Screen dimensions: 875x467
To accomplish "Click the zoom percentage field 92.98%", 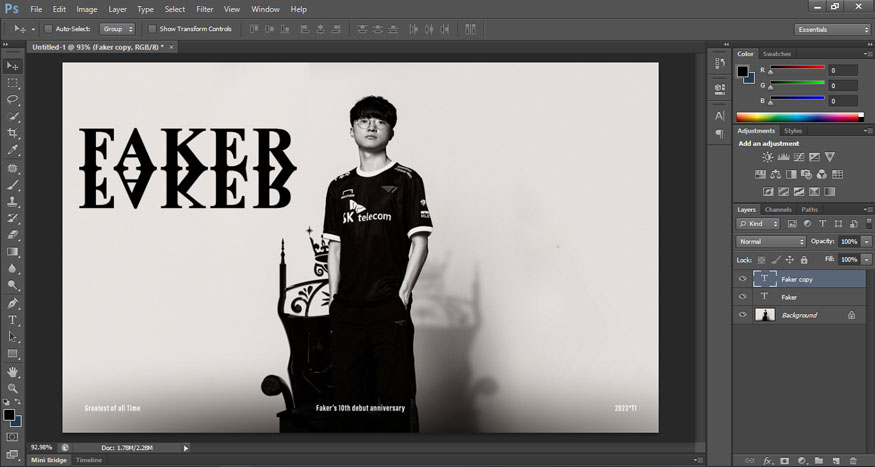I will [41, 447].
